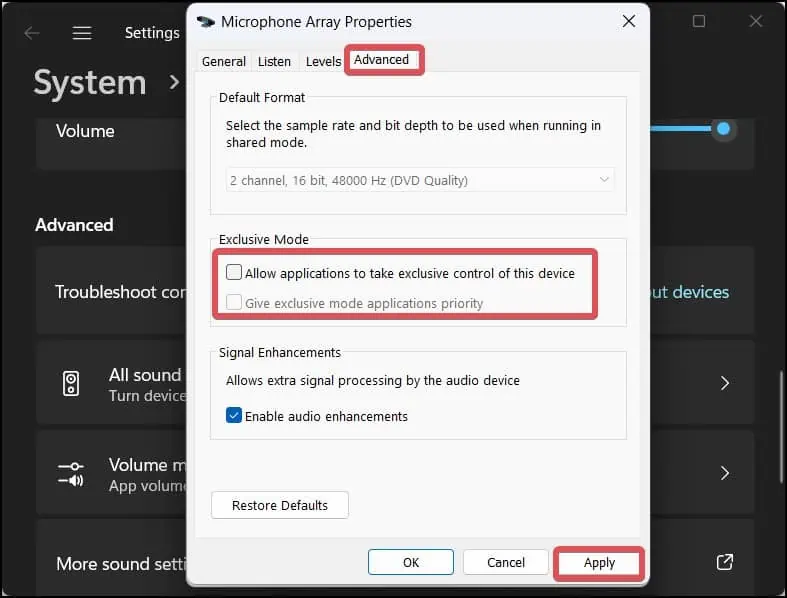Click the back arrow in Settings
The width and height of the screenshot is (787, 598).
click(32, 33)
